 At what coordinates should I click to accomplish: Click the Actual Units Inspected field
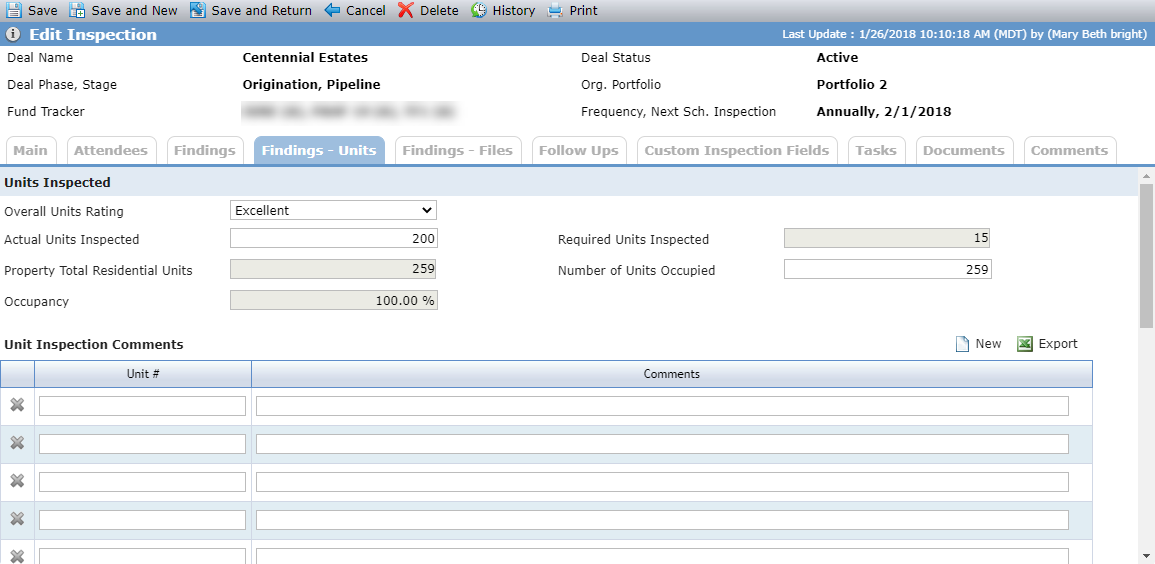click(334, 239)
